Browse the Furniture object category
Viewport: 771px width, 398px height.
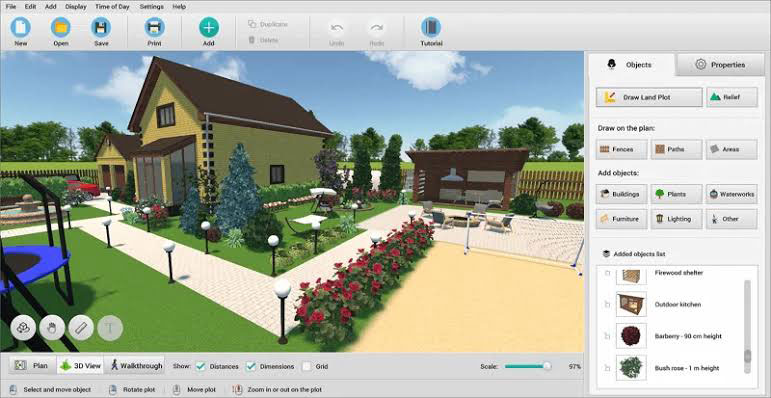coord(622,219)
